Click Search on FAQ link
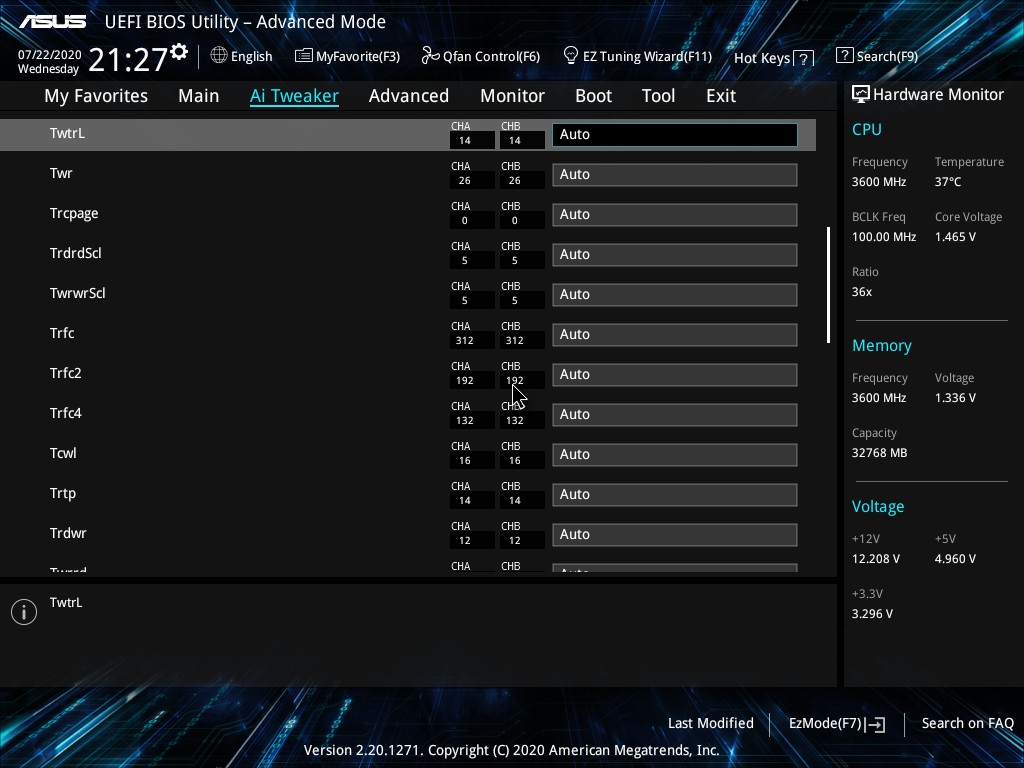 [967, 724]
